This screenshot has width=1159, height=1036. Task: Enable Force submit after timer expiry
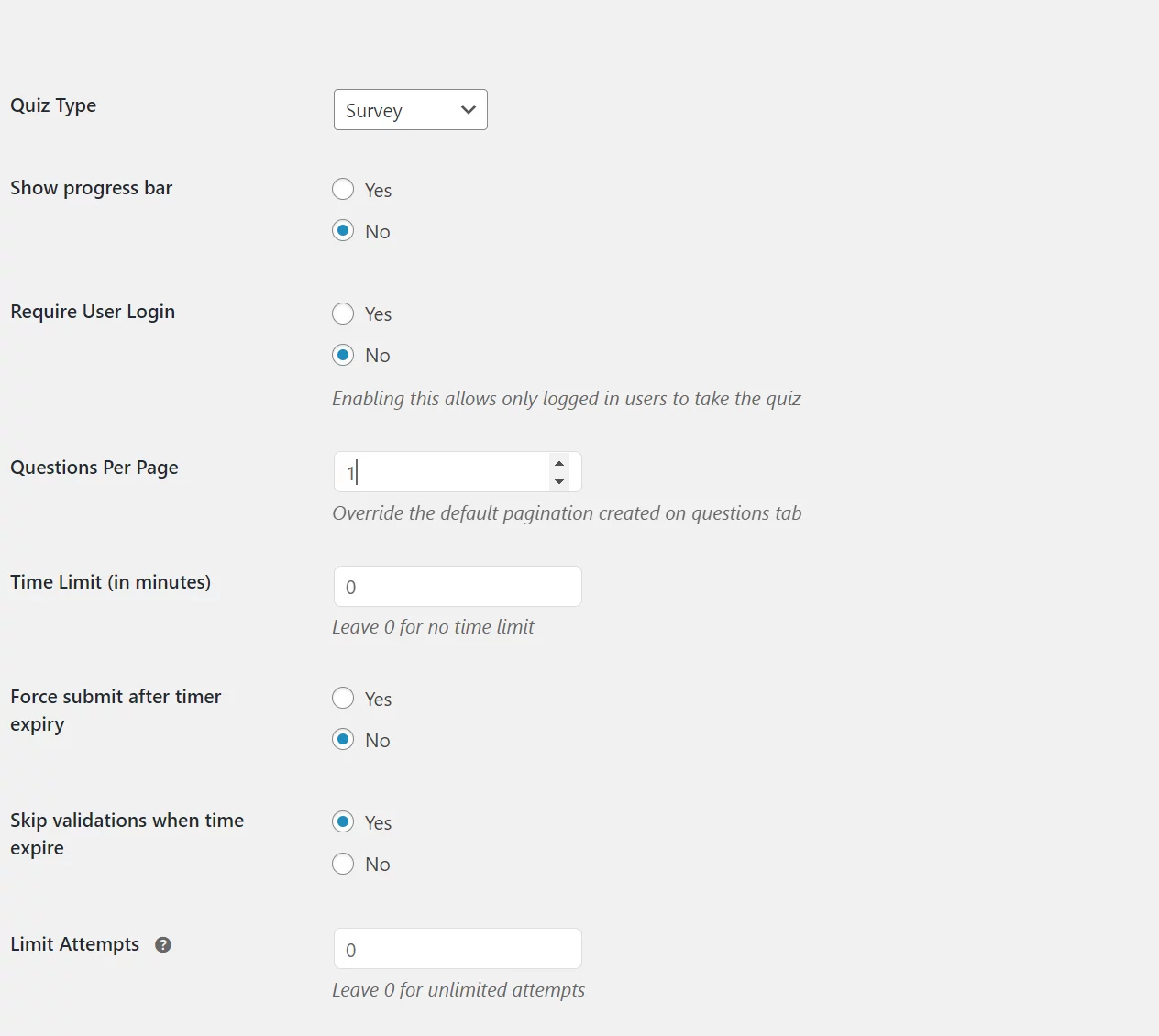pyautogui.click(x=342, y=698)
